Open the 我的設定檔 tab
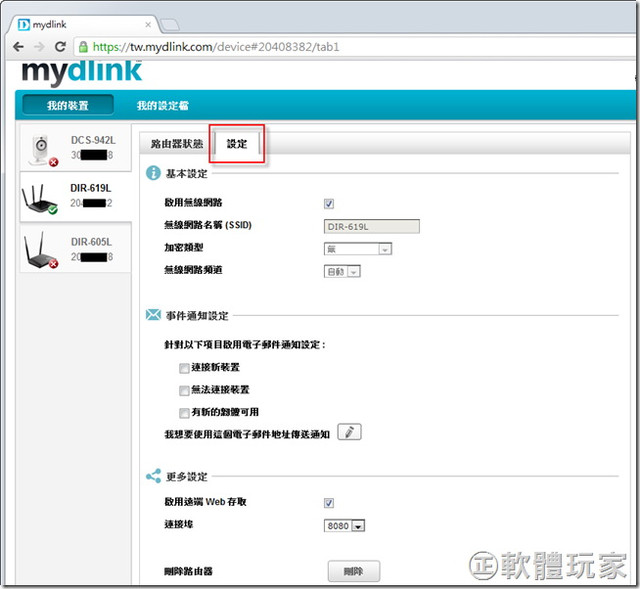 pyautogui.click(x=162, y=106)
